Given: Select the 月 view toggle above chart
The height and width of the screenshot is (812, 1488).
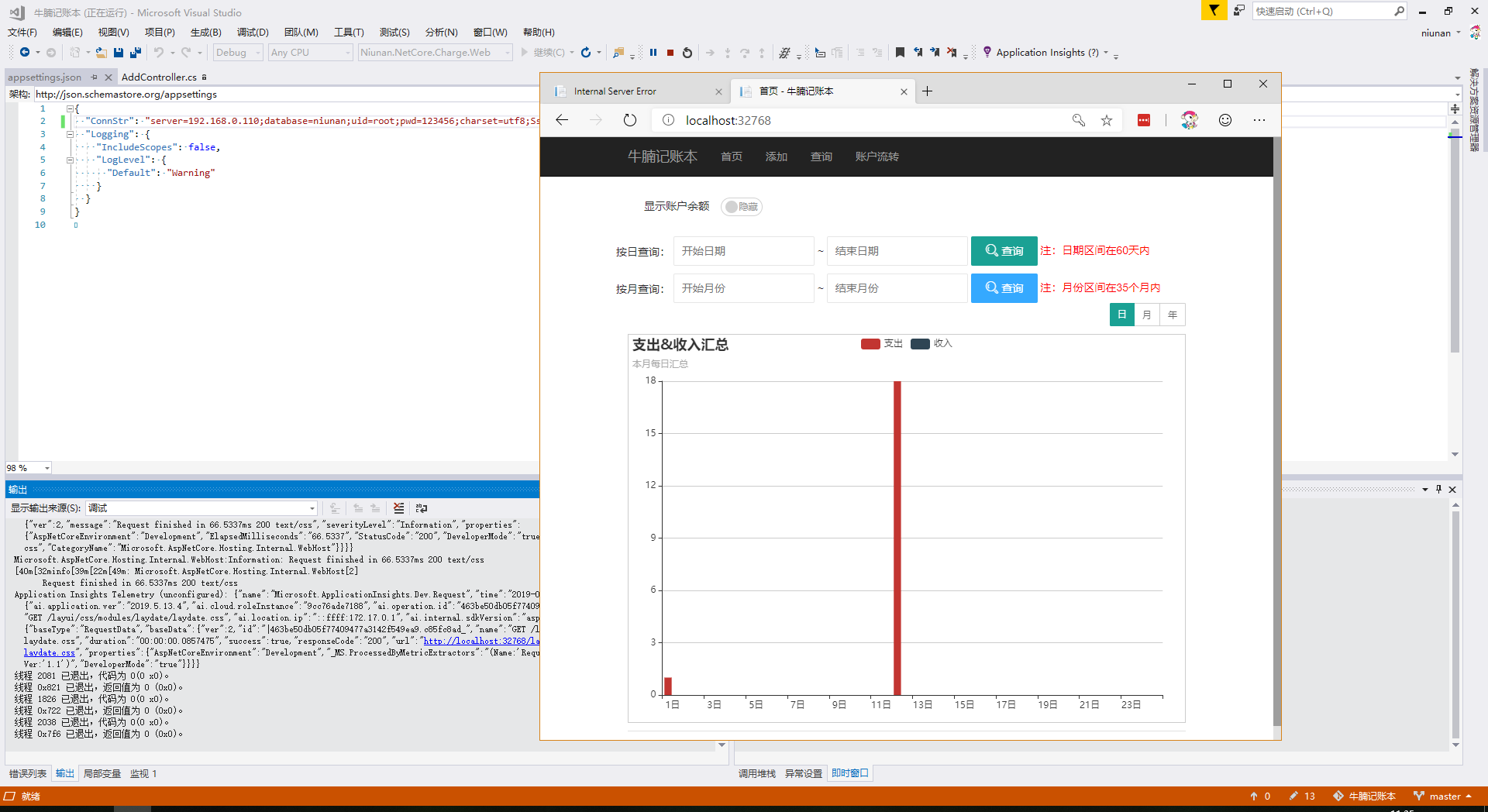Looking at the screenshot, I should 1147,315.
